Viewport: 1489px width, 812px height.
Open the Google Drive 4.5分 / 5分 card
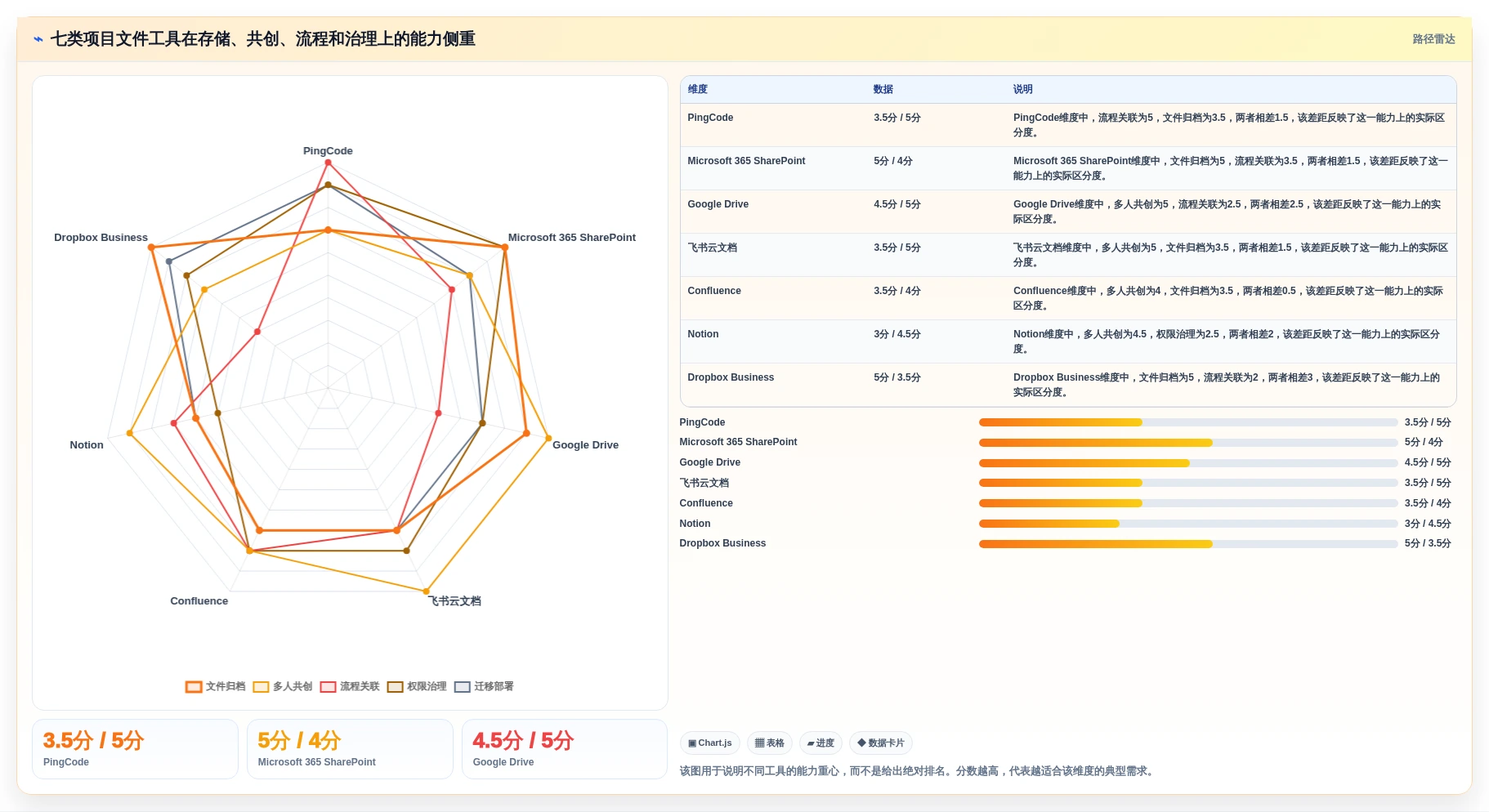pos(565,749)
